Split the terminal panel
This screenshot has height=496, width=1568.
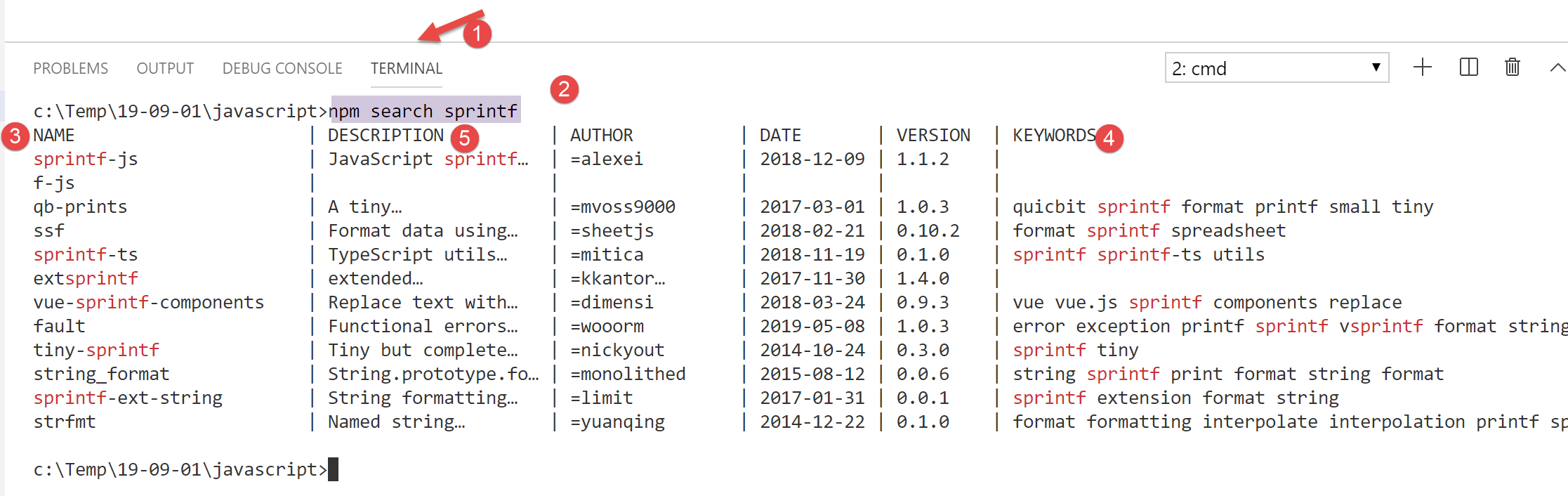[x=1468, y=67]
